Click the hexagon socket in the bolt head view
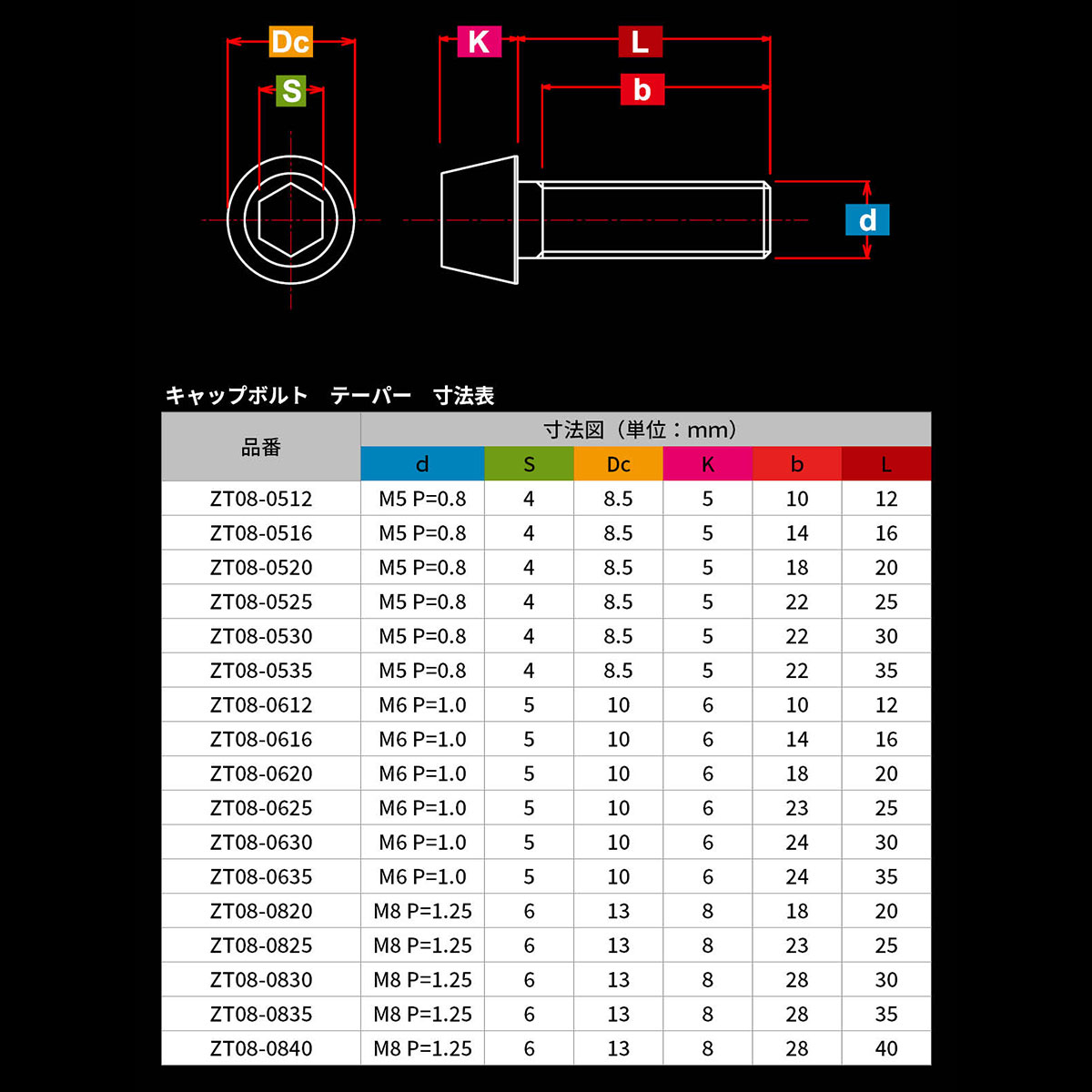The image size is (1092, 1092). pos(290,220)
